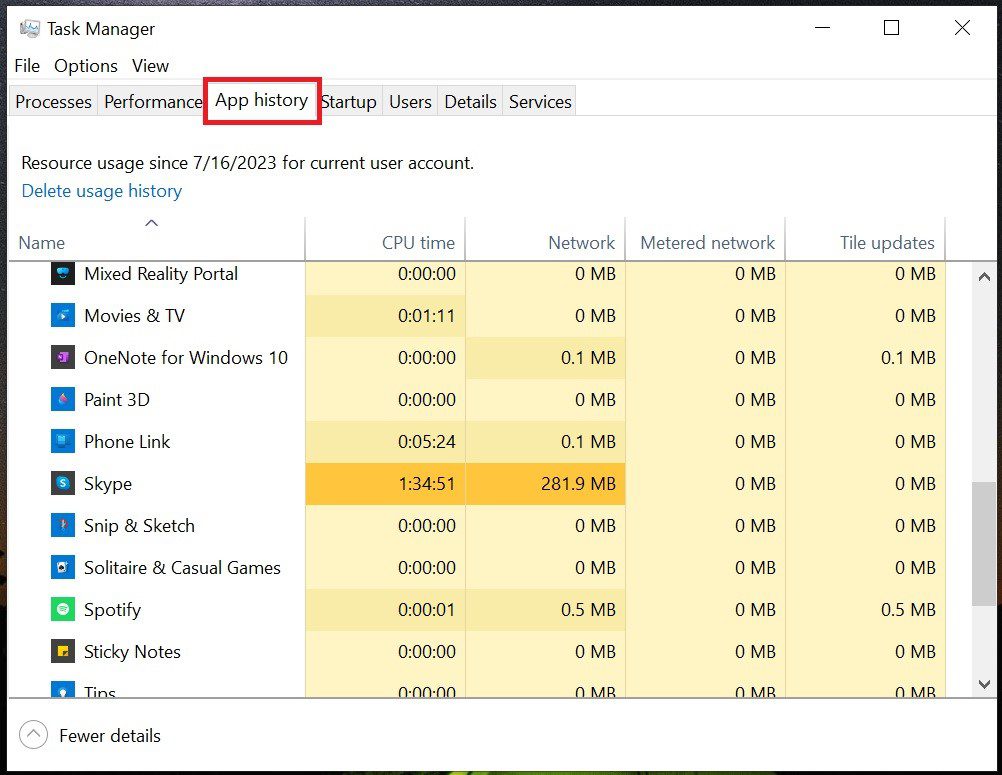
Task: Click the scrollbar down arrow
Action: tap(985, 684)
